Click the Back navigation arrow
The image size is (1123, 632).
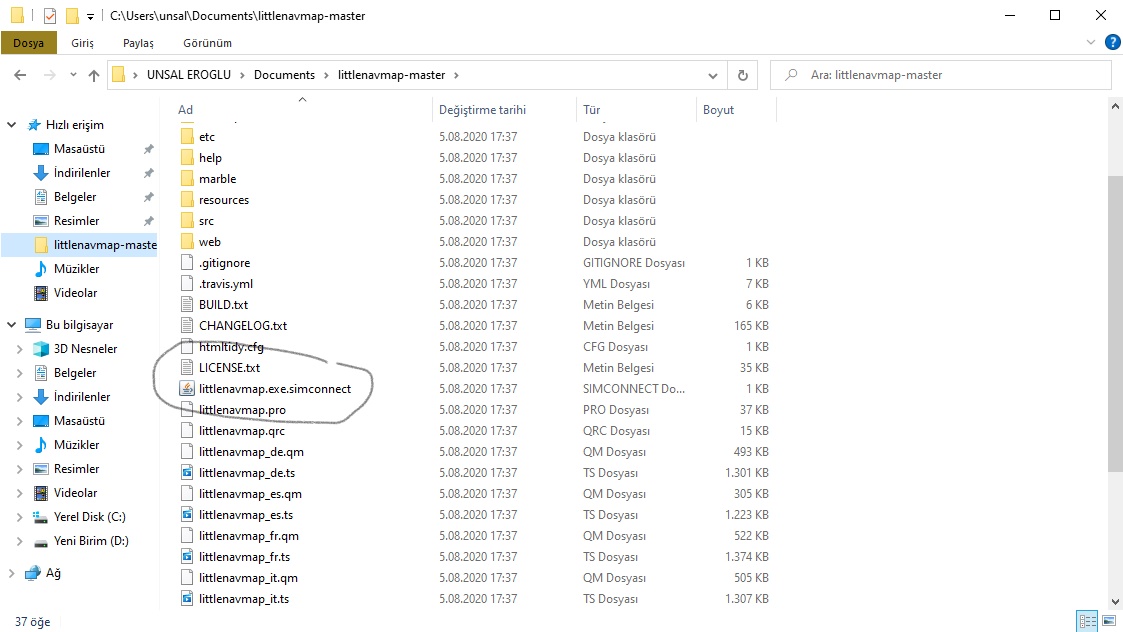(x=20, y=75)
